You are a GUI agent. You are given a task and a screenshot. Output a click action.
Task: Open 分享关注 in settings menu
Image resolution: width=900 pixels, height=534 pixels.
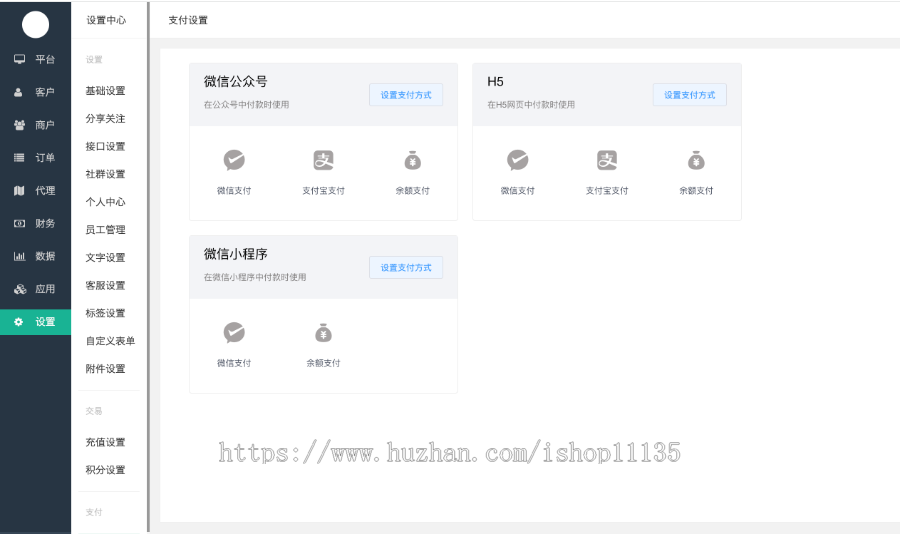coord(106,118)
